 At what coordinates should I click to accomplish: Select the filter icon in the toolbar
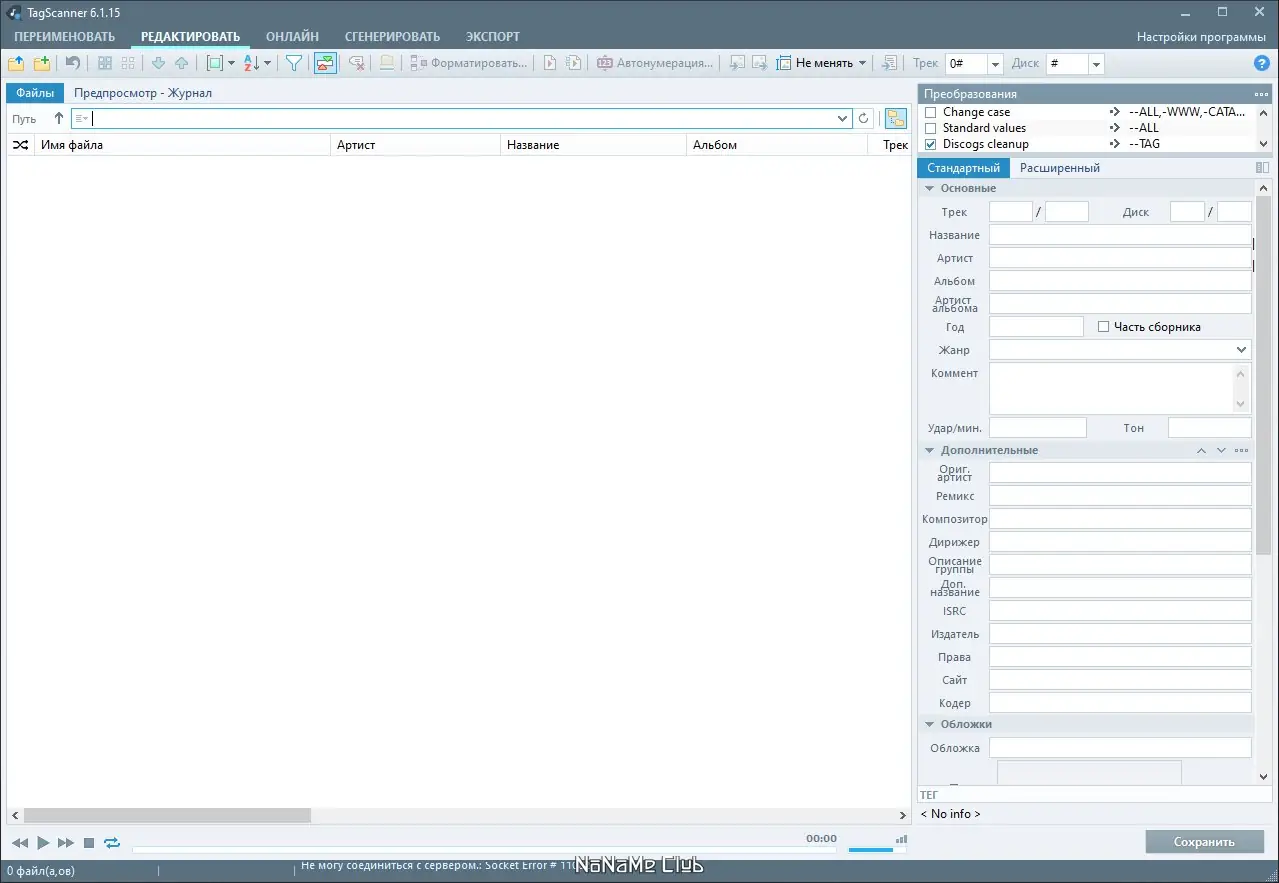(293, 62)
